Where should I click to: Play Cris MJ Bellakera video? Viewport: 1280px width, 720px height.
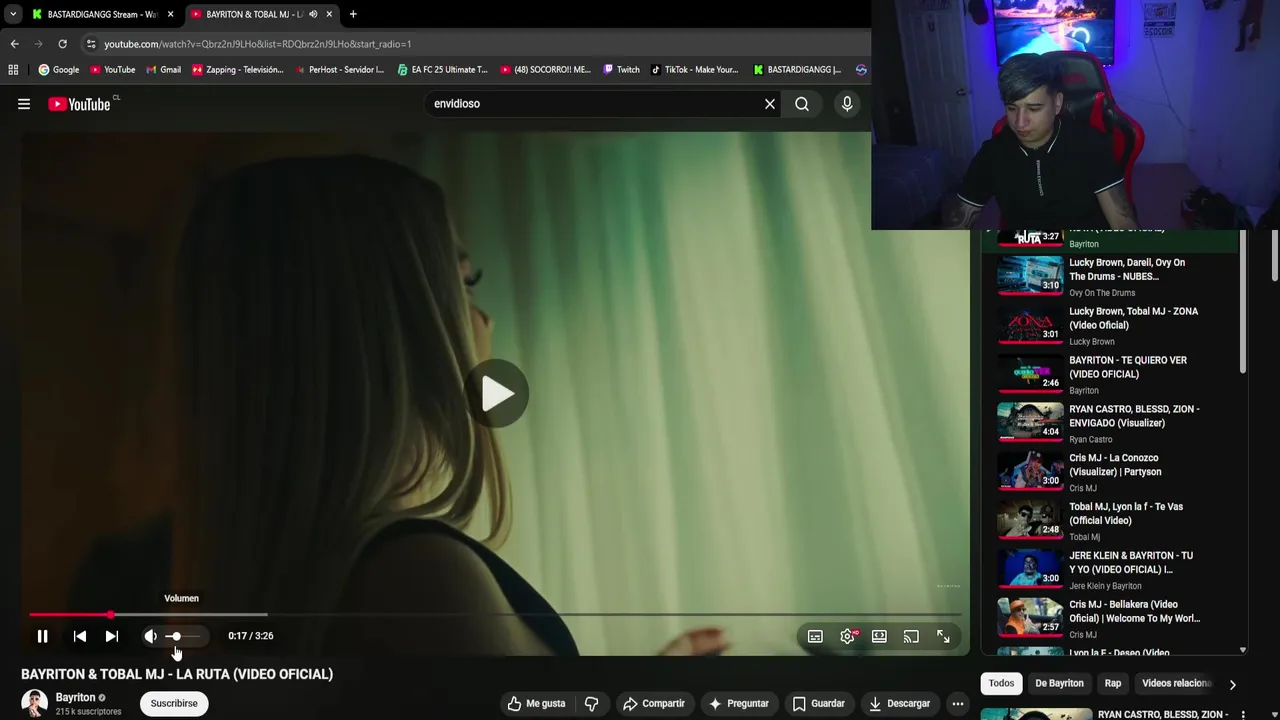point(1110,620)
